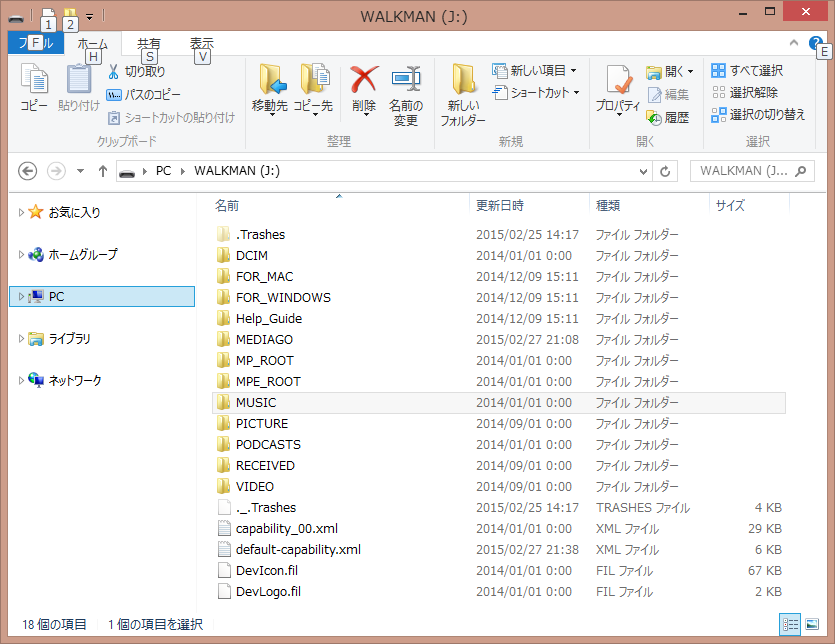Screen dimensions: 835x644
Task: Click the 開く (Open) ribbon button
Action: point(669,71)
